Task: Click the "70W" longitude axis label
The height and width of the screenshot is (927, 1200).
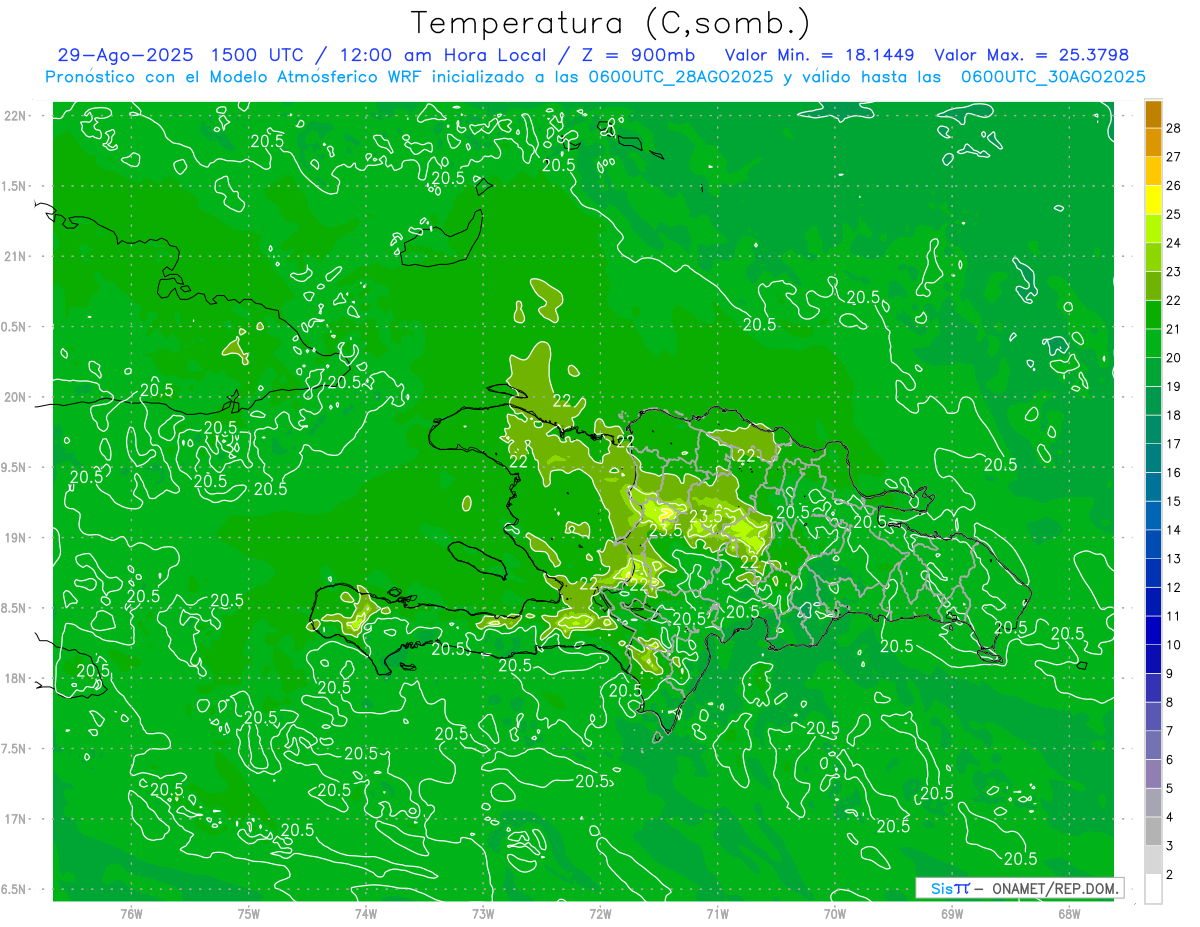Action: 834,913
